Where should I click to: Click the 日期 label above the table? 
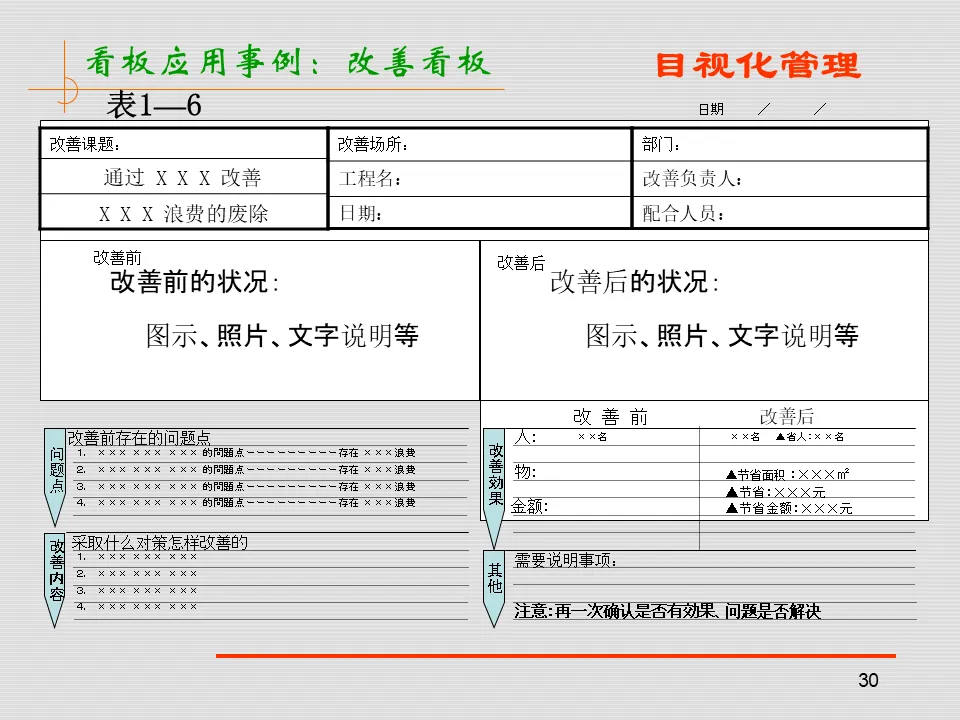(x=711, y=110)
